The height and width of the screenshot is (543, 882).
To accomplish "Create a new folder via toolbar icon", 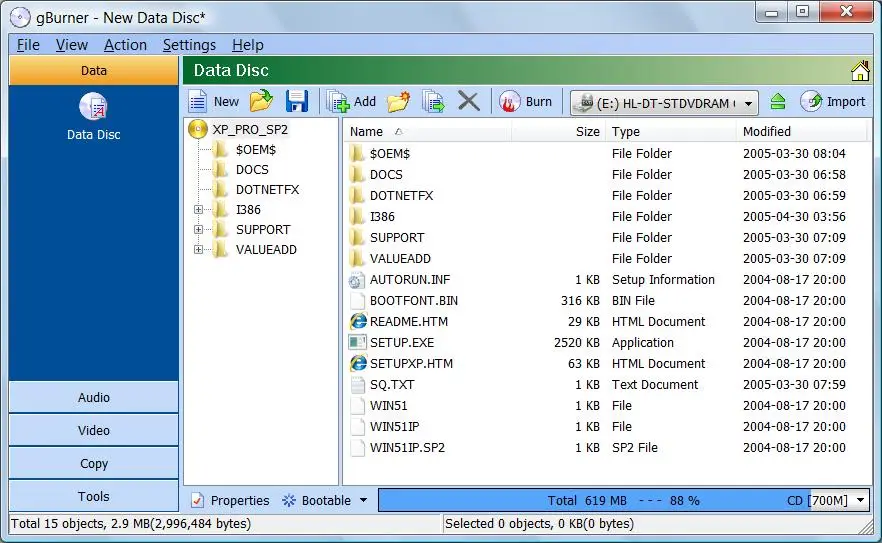I will tap(398, 102).
